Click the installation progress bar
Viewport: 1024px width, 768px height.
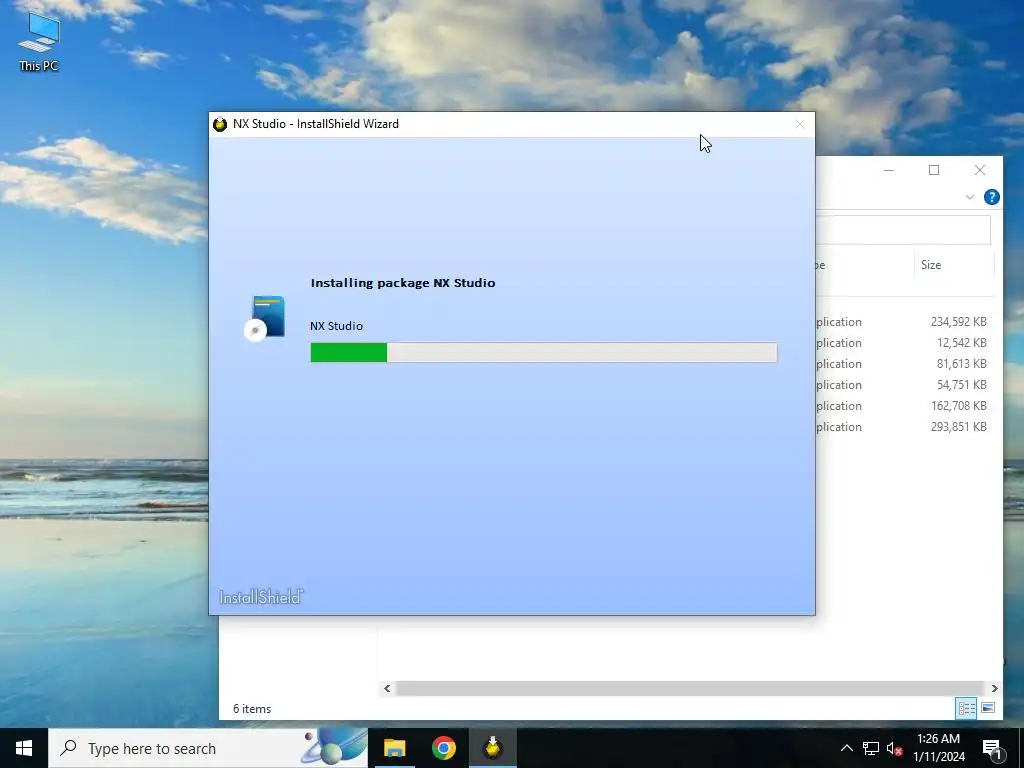pyautogui.click(x=543, y=353)
